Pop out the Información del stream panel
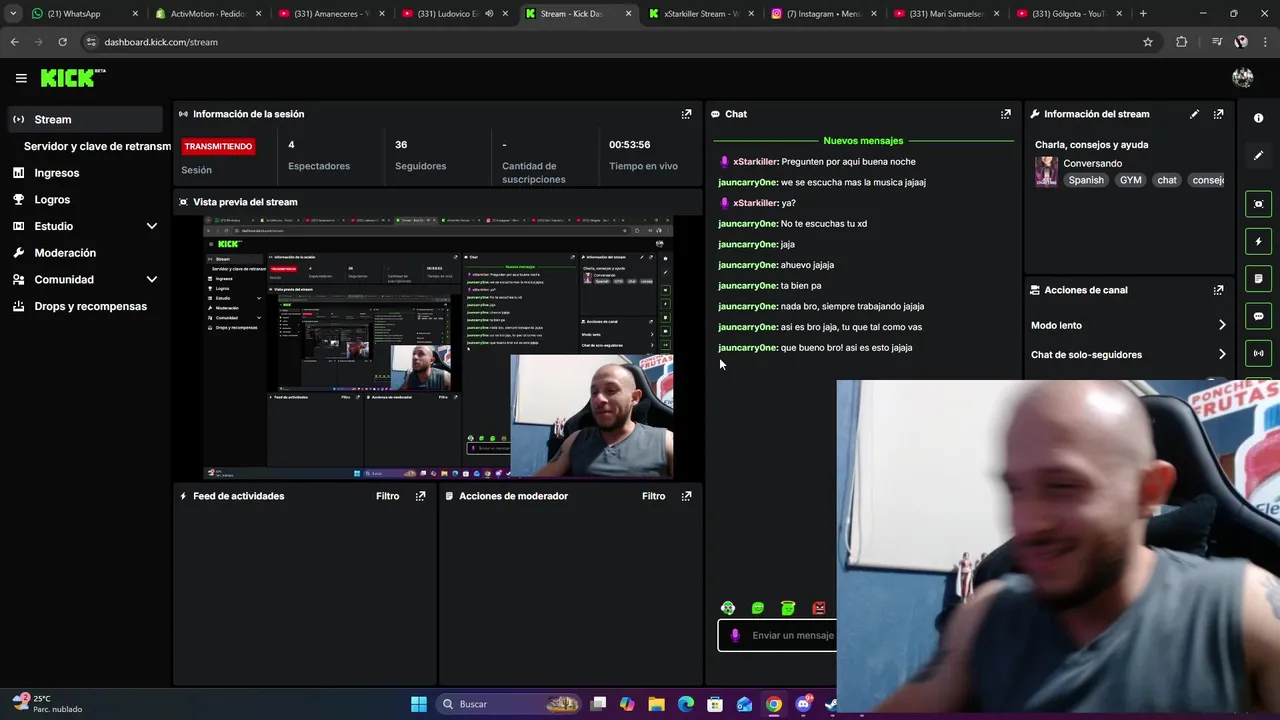The width and height of the screenshot is (1280, 720). pyautogui.click(x=1218, y=114)
